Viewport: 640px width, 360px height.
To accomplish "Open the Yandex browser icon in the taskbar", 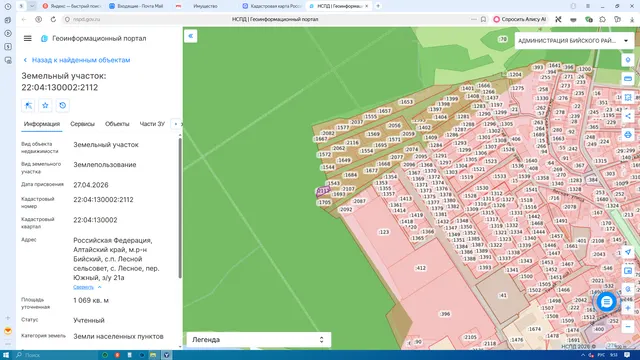I will click(167, 355).
